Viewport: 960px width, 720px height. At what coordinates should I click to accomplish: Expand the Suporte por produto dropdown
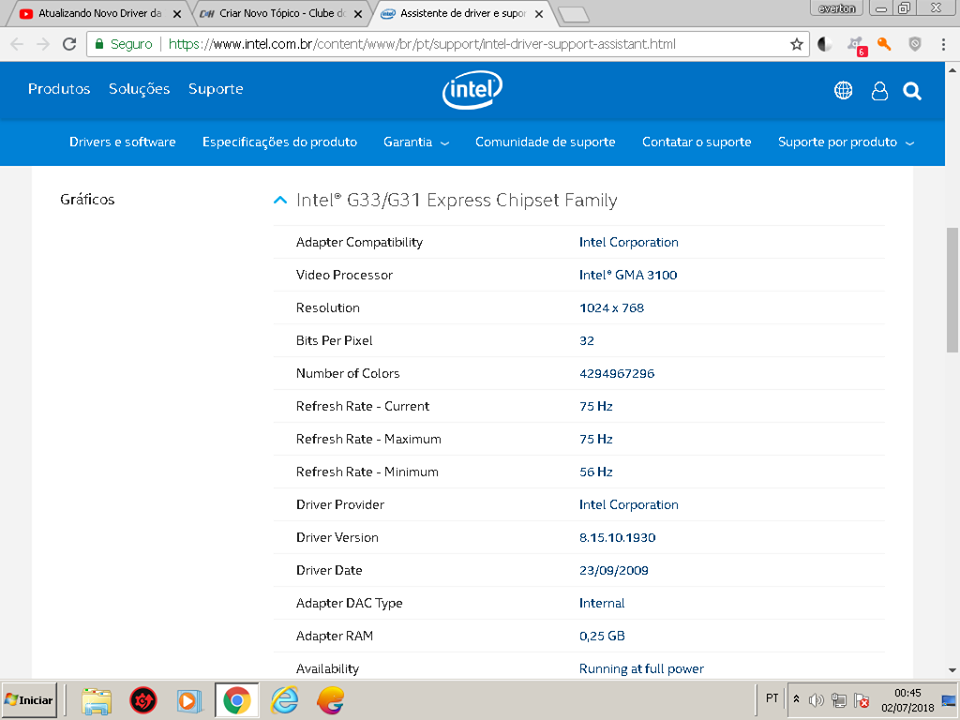pyautogui.click(x=846, y=142)
